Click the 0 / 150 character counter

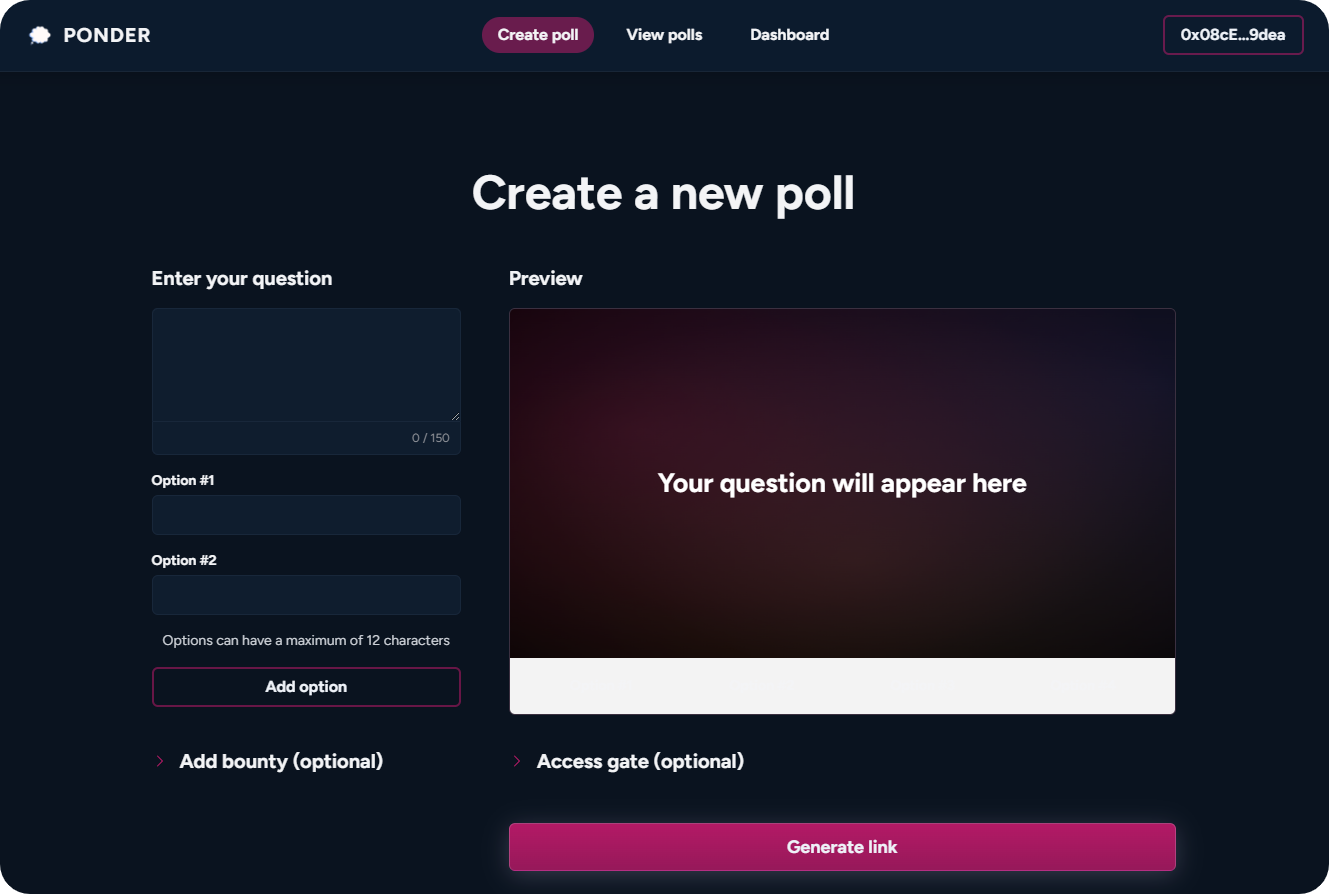(x=431, y=438)
